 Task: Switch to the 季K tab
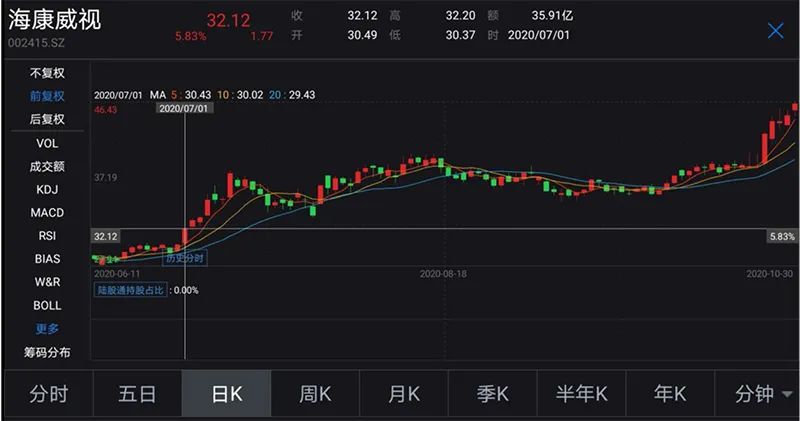493,394
